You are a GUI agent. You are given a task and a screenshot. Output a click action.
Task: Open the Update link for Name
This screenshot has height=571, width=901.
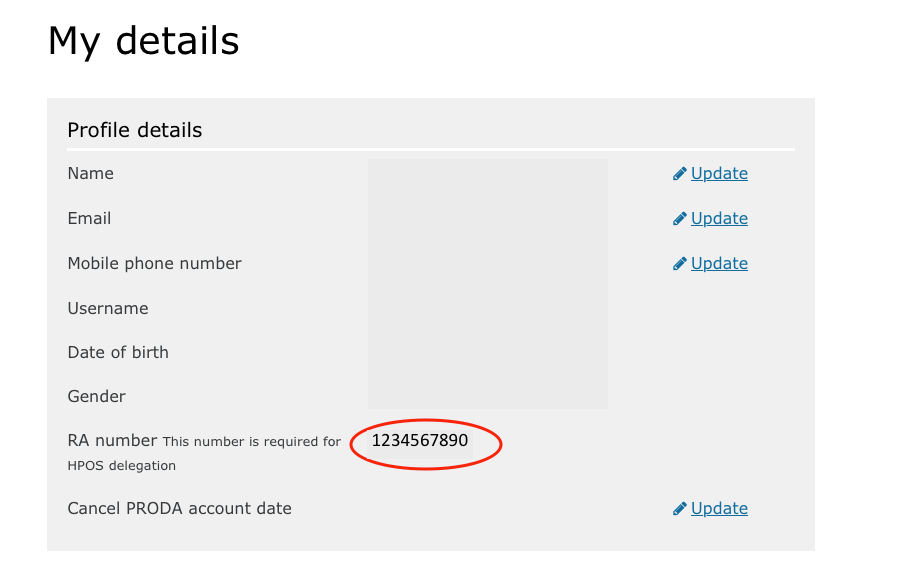719,173
